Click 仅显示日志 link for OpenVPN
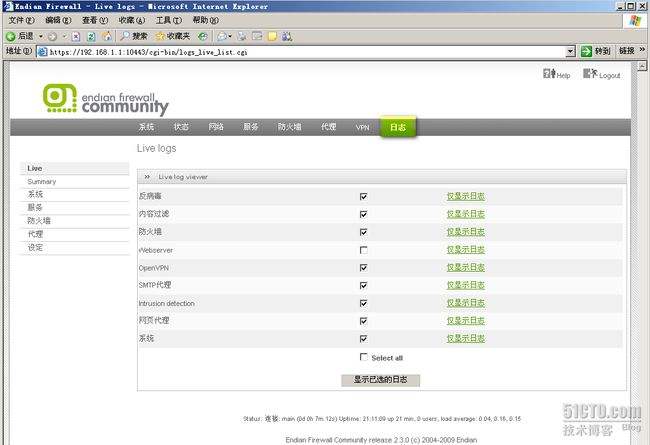The image size is (650, 445). pos(466,267)
